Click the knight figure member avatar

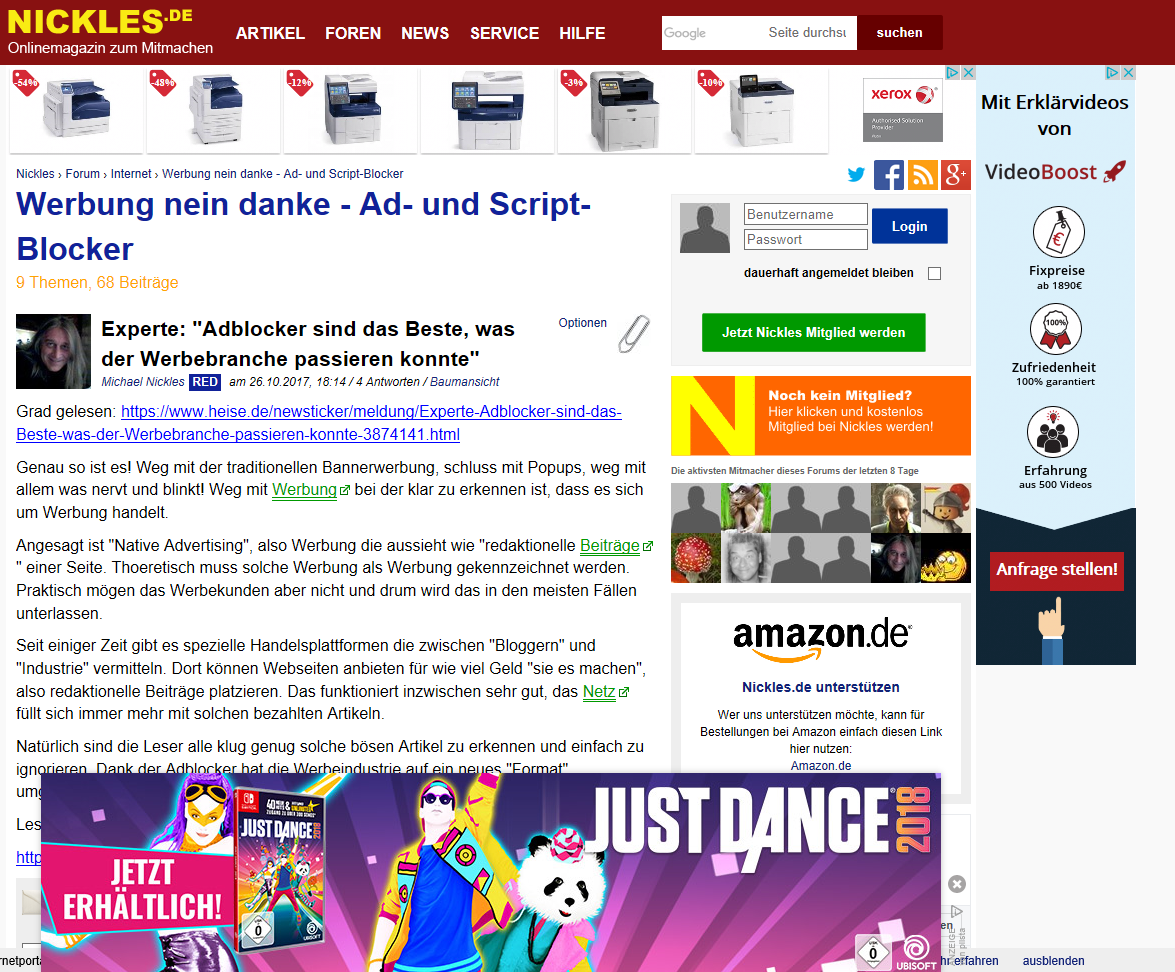(x=946, y=508)
